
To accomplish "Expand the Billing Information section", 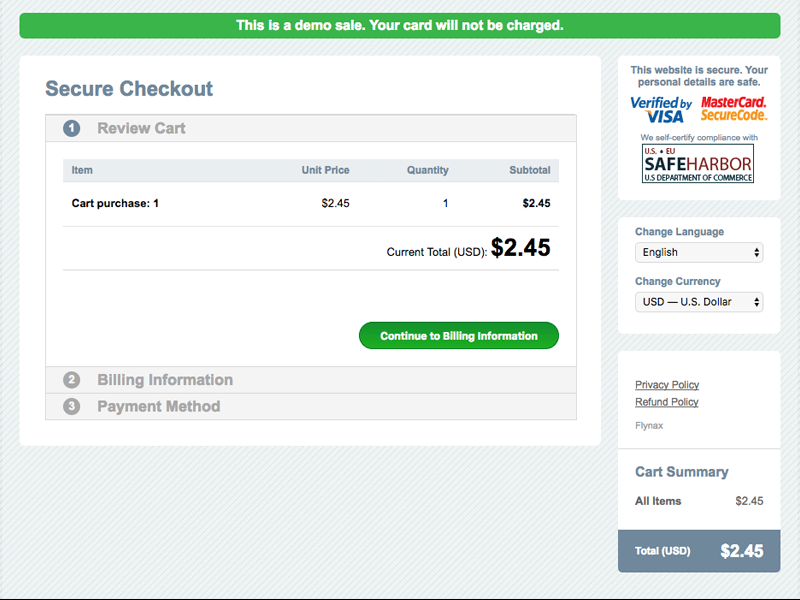I will (311, 380).
